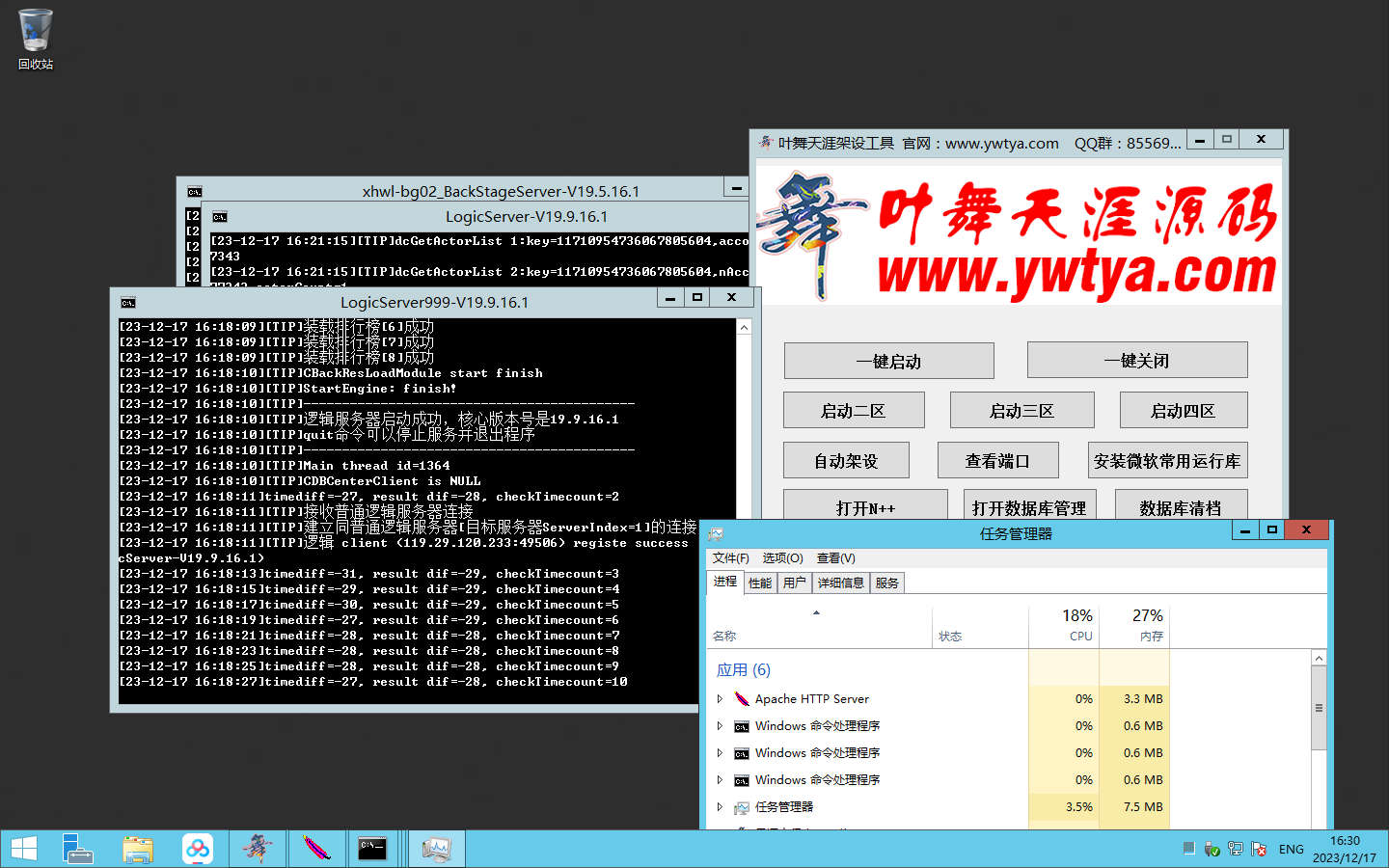The height and width of the screenshot is (868, 1389).
Task: Click the LogicServer999 console scroll up arrow
Action: (744, 328)
